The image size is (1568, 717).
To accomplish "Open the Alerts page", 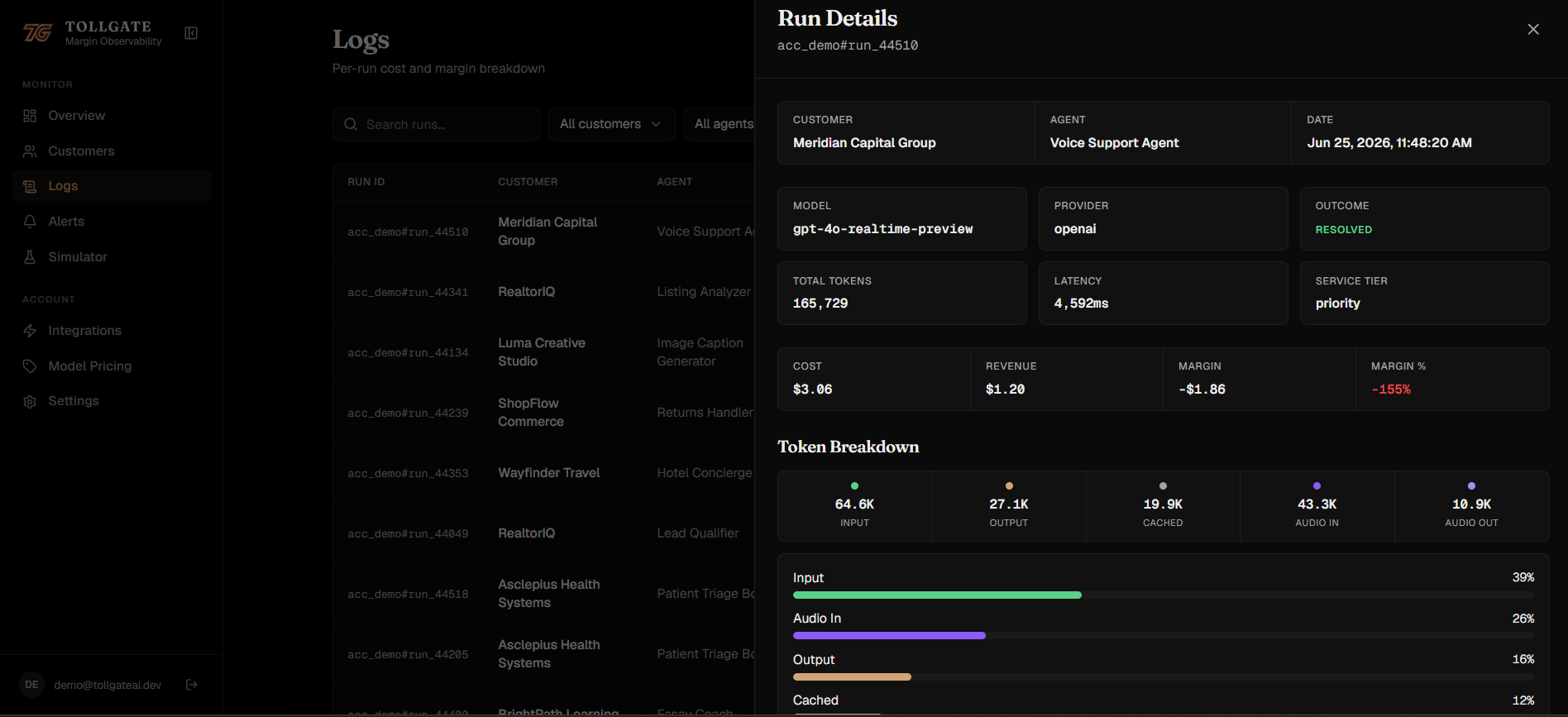I will click(112, 222).
